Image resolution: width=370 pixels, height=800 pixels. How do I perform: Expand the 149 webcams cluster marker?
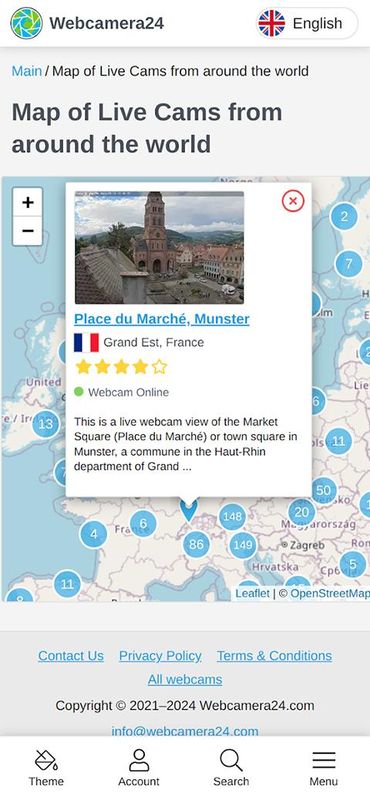(x=242, y=545)
